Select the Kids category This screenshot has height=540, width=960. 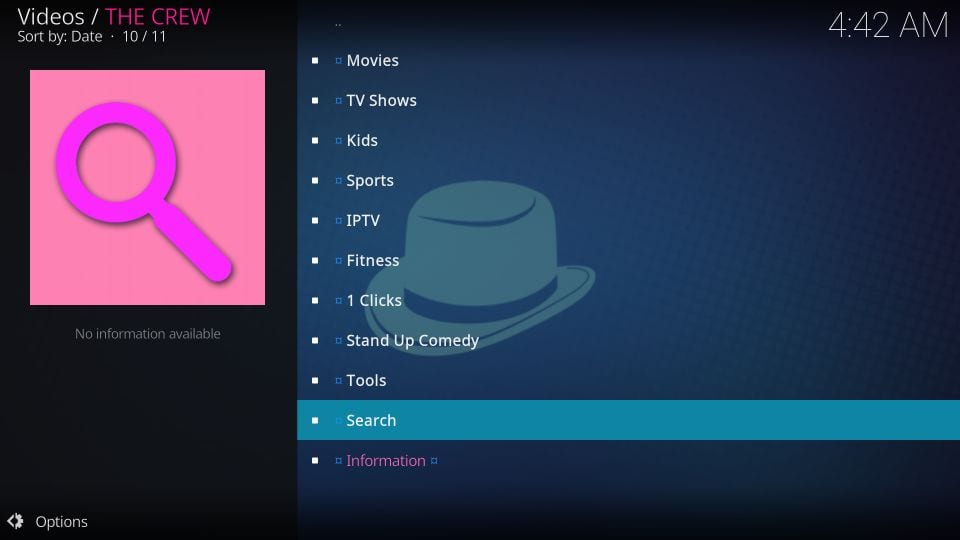628,140
